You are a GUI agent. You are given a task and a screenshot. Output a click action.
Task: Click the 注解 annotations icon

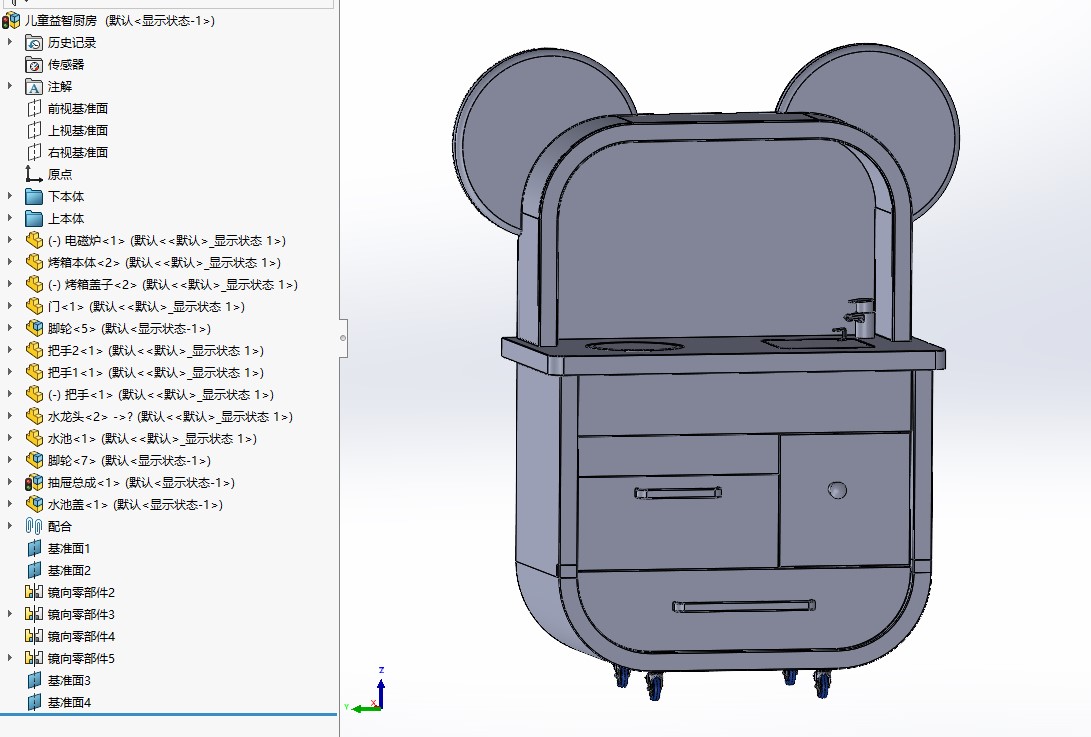click(34, 87)
